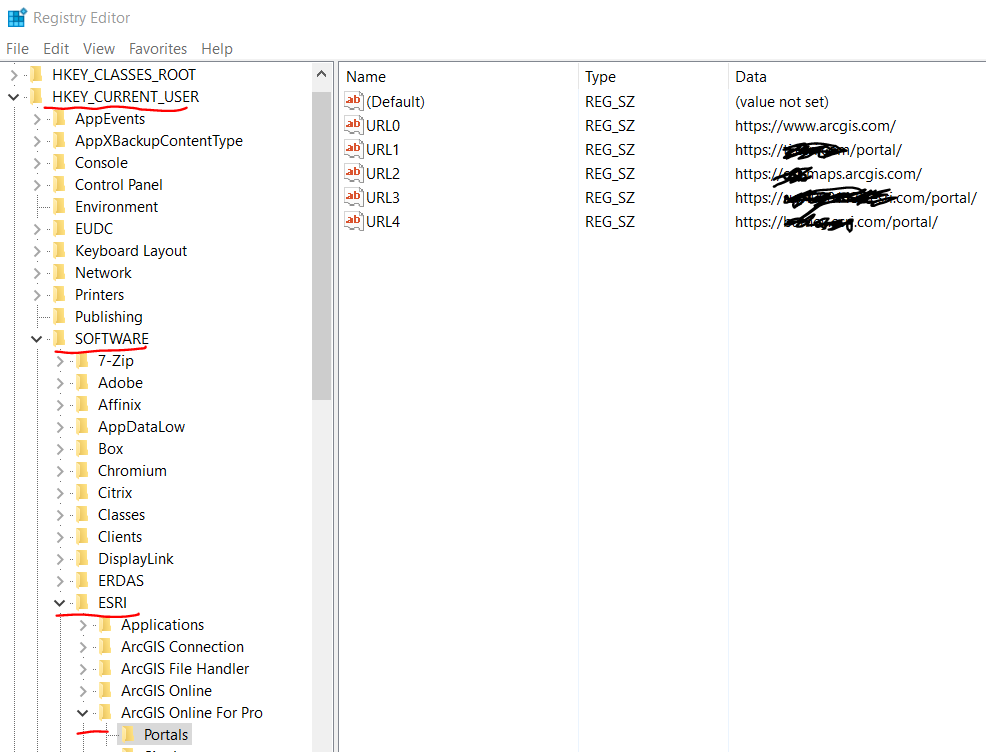Viewport: 986px width, 752px height.
Task: Click the string icon of URL1 value
Action: pos(353,149)
